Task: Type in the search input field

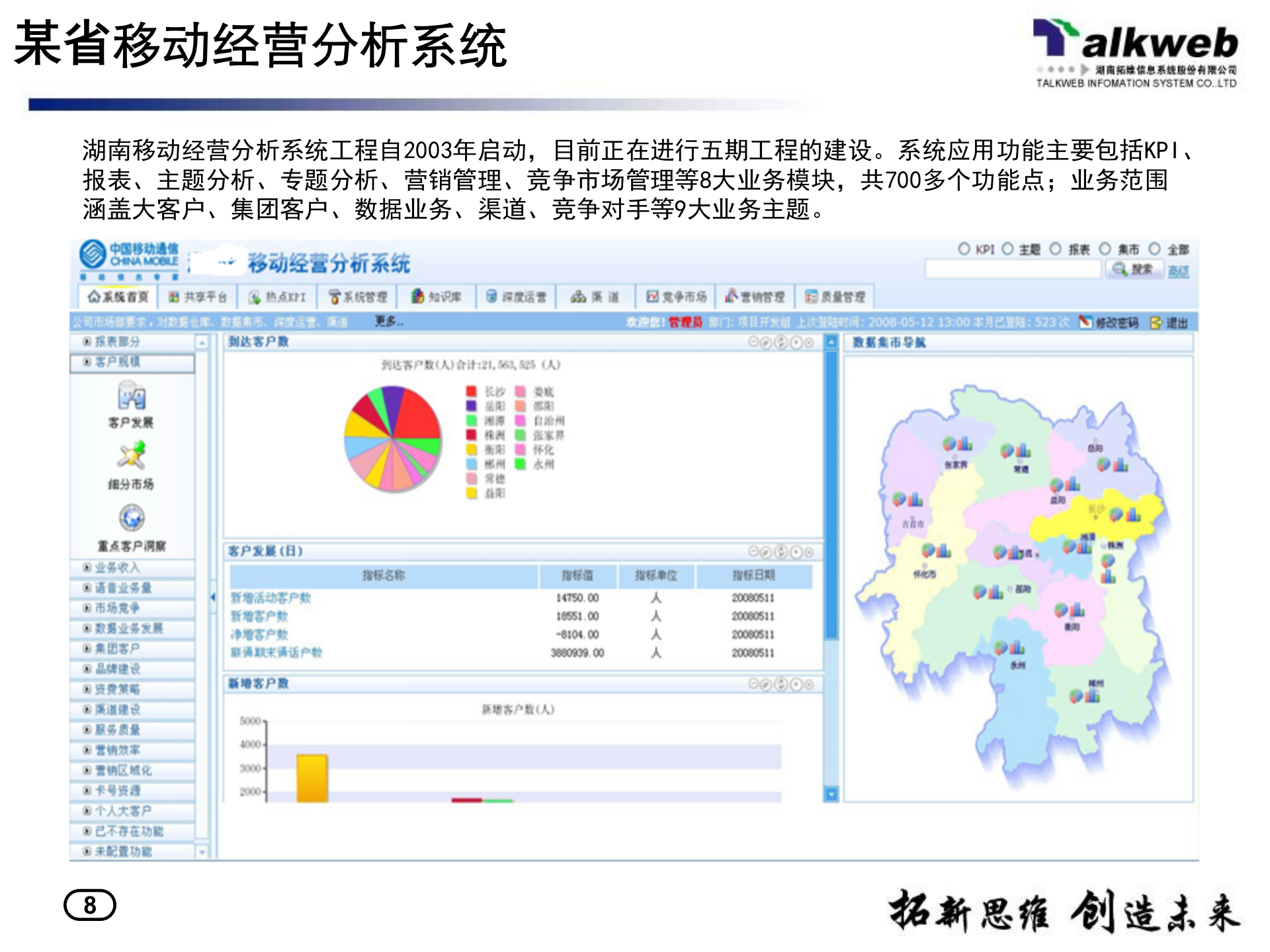Action: tap(1012, 268)
